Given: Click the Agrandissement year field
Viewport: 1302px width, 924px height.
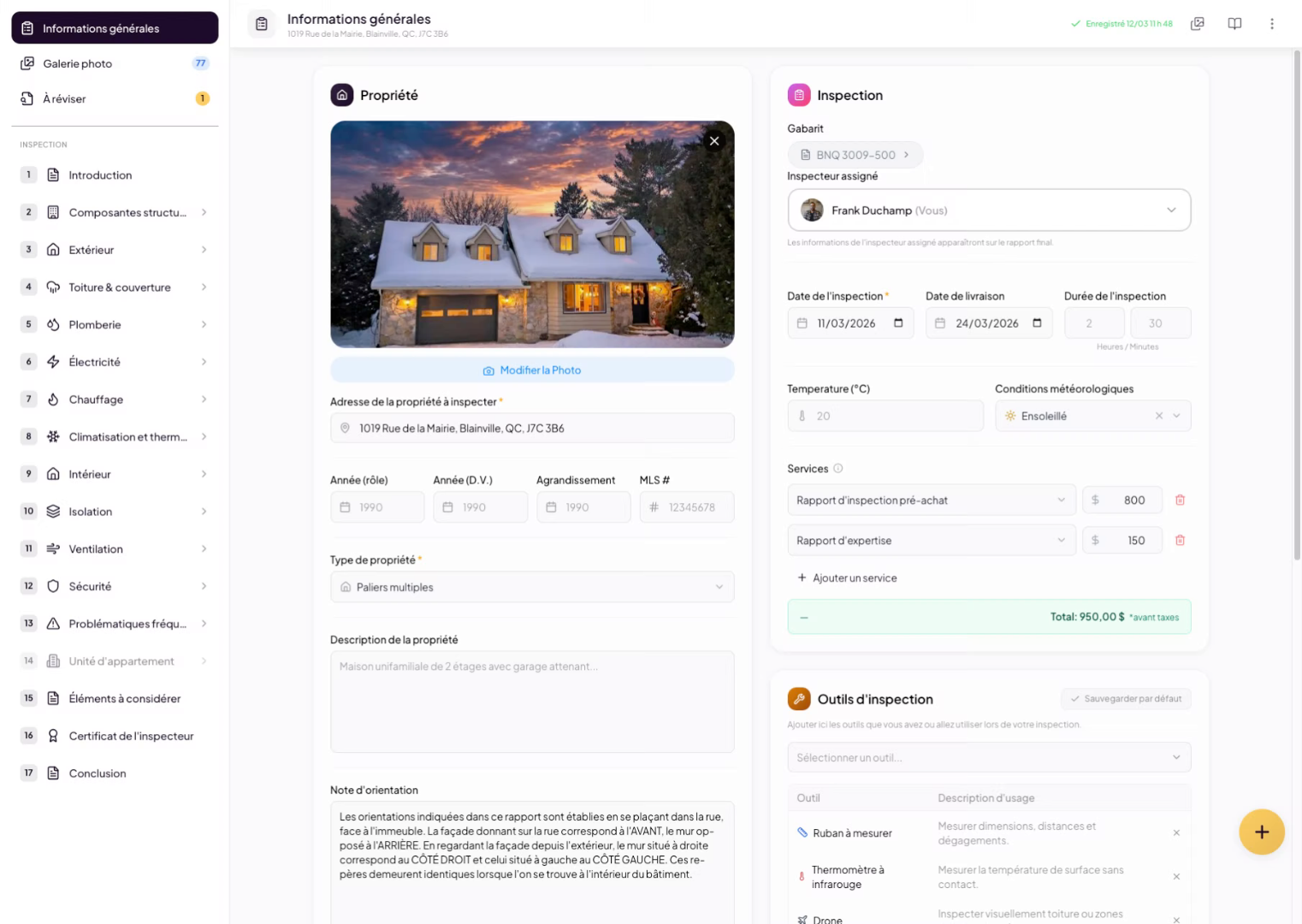Looking at the screenshot, I should click(x=583, y=507).
